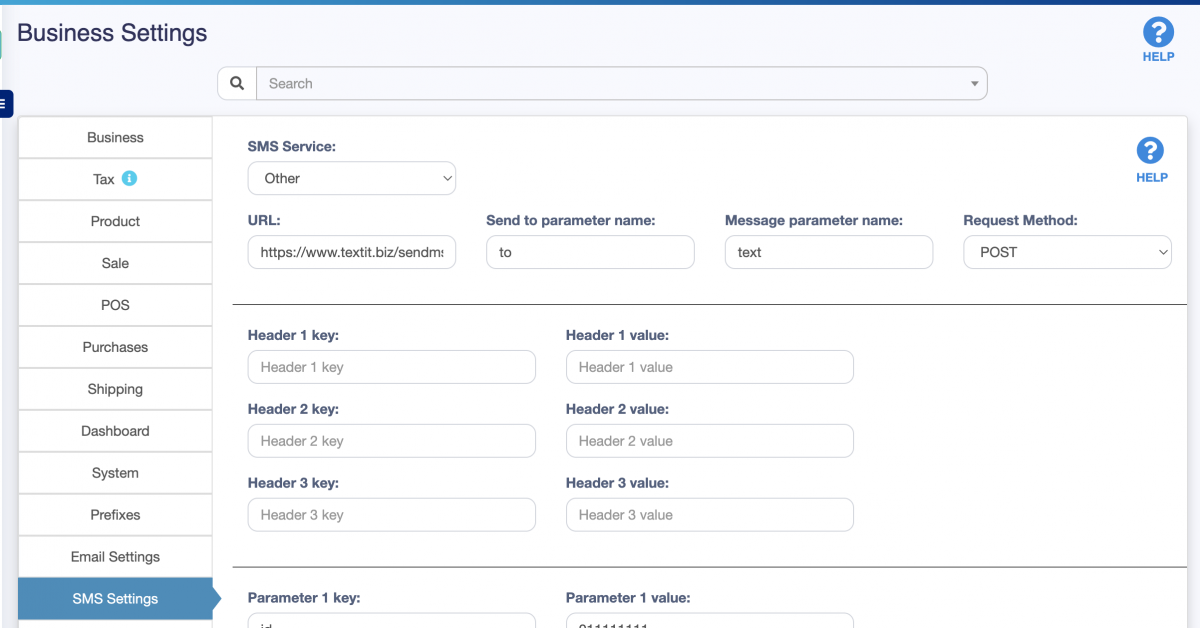Focus the Header 2 key field
This screenshot has width=1200, height=628.
[392, 441]
